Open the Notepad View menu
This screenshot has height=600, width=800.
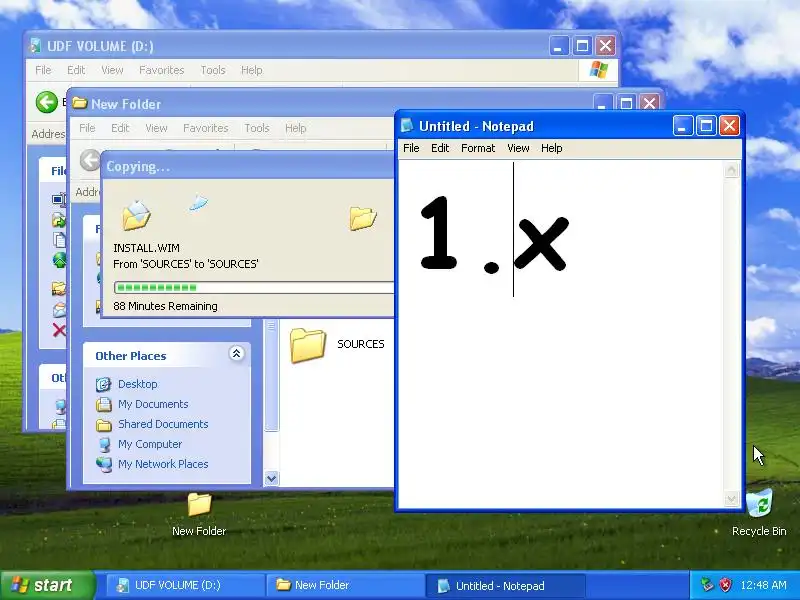(518, 148)
